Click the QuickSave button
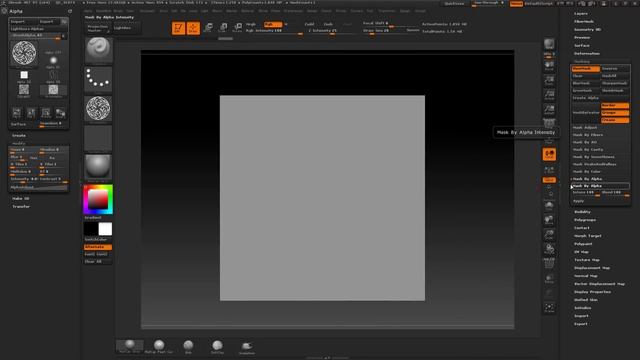The height and width of the screenshot is (360, 640). 454,4
